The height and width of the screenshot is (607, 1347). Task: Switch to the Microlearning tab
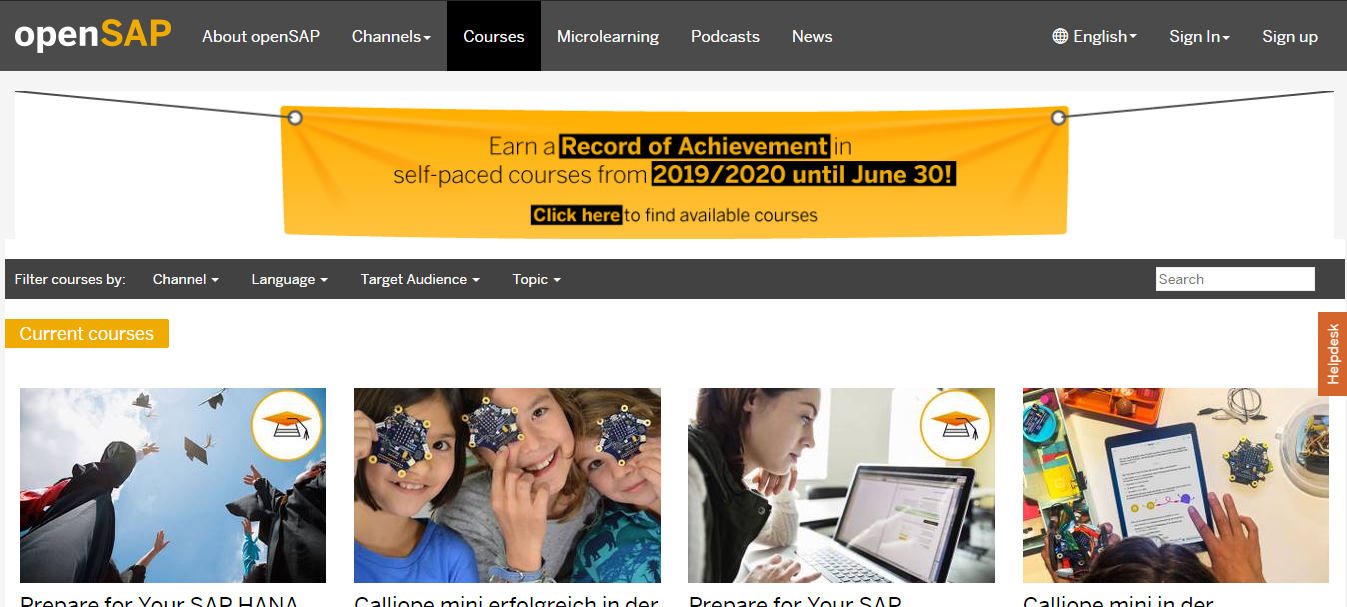pos(608,36)
